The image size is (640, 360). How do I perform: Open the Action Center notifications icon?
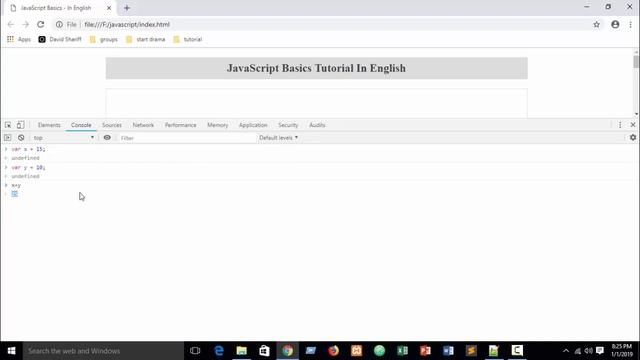(600, 351)
